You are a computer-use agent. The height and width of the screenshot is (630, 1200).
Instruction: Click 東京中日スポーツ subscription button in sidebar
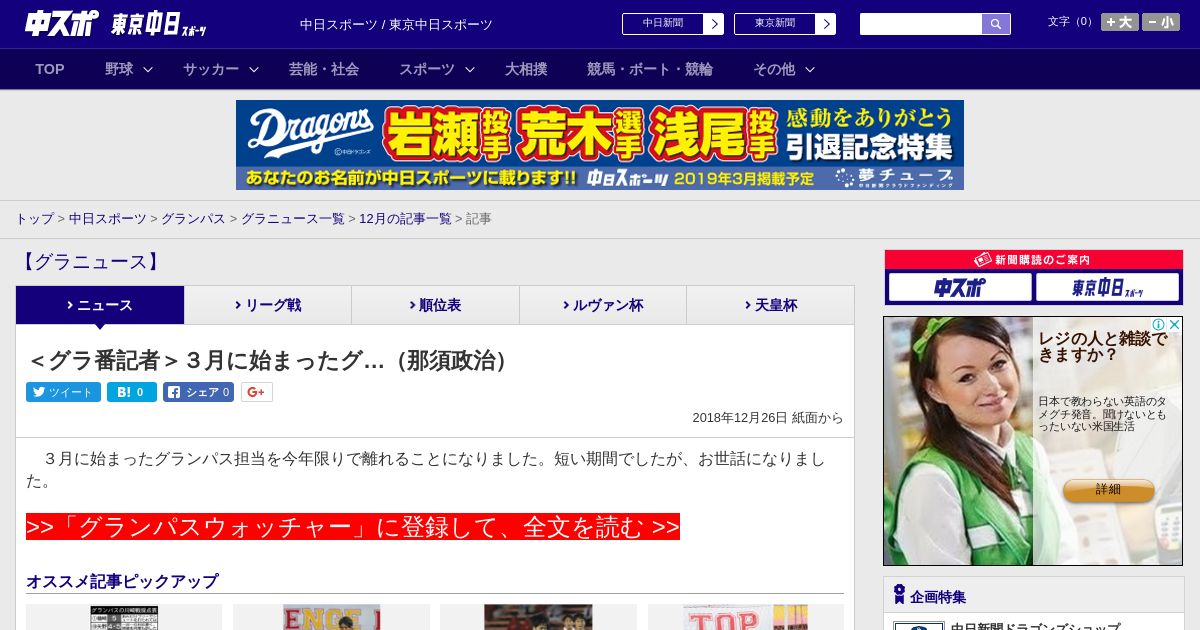click(1108, 288)
